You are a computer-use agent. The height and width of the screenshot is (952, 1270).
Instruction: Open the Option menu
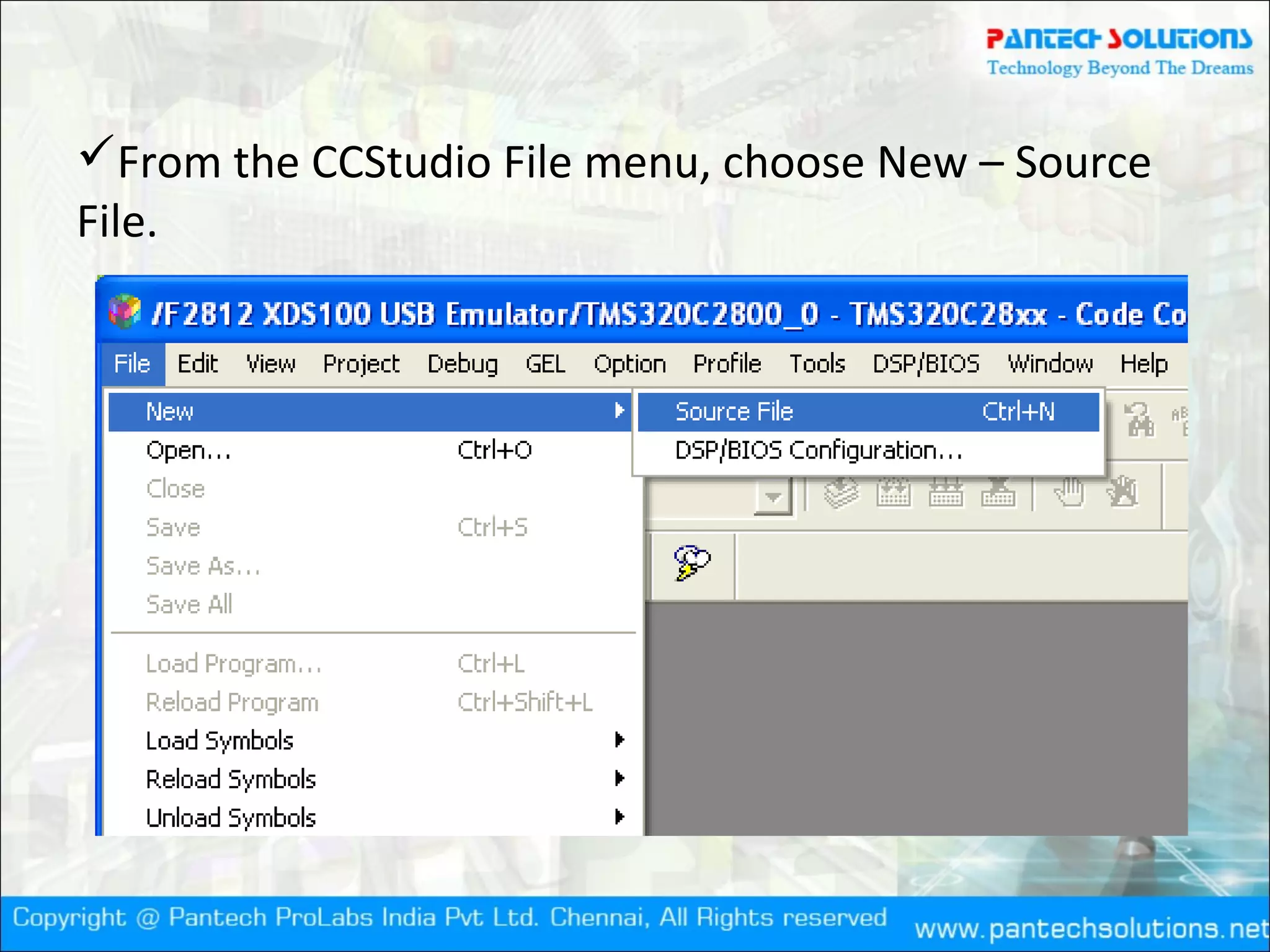point(630,364)
